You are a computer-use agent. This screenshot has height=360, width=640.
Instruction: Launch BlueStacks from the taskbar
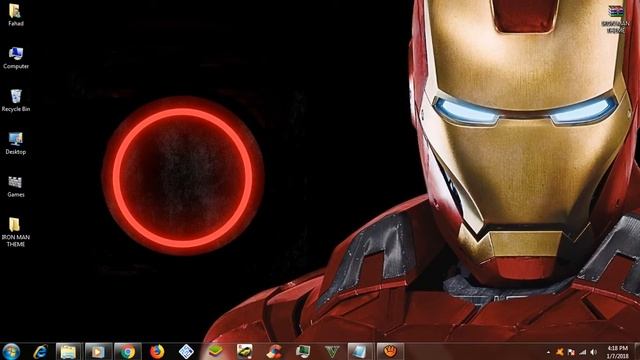[x=215, y=351]
